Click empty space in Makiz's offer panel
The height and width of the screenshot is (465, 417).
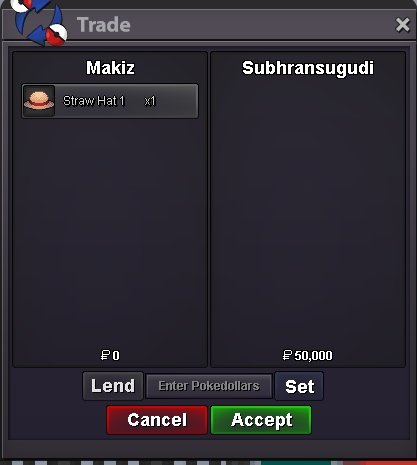110,233
